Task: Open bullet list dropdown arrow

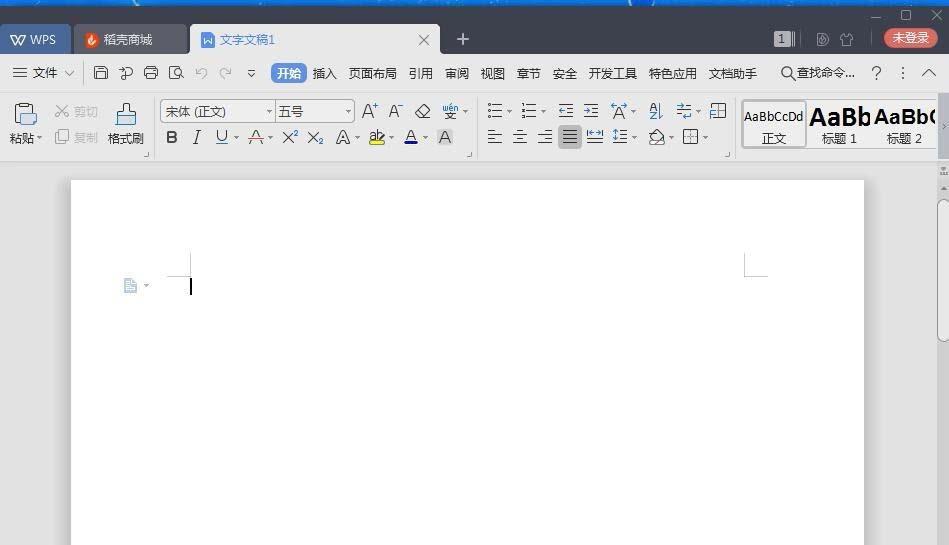Action: click(x=509, y=111)
